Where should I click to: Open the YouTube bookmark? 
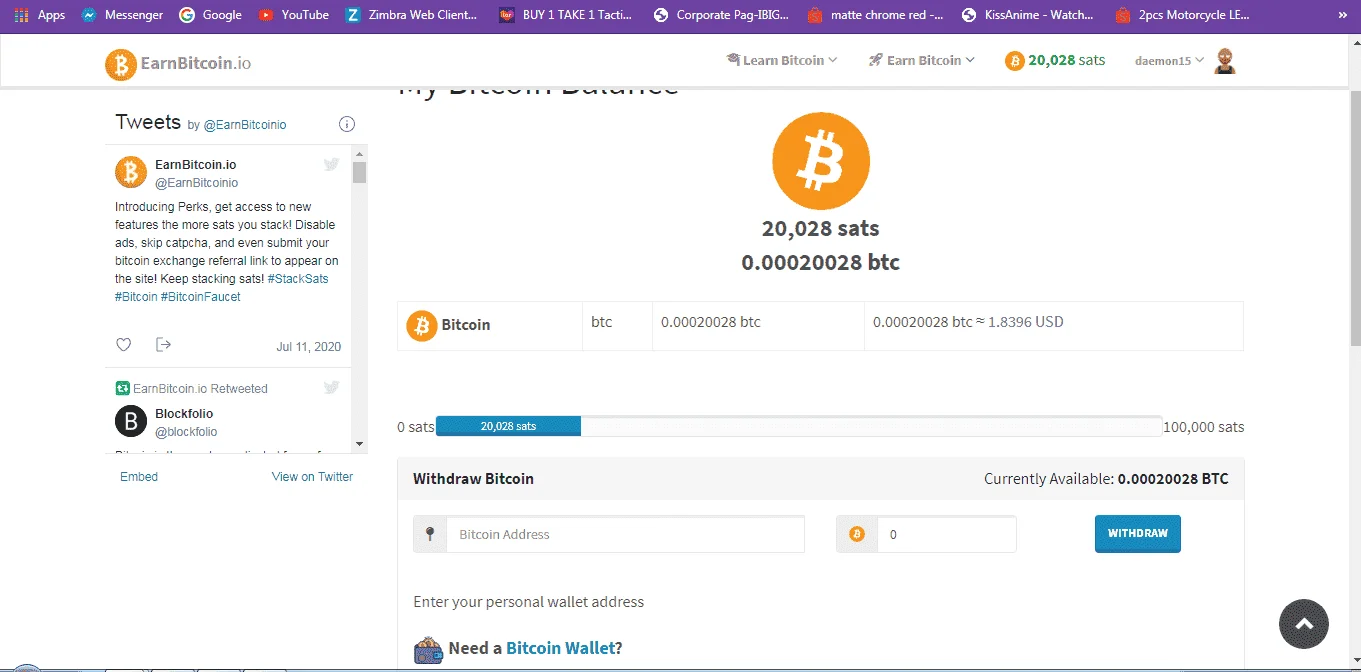(294, 15)
